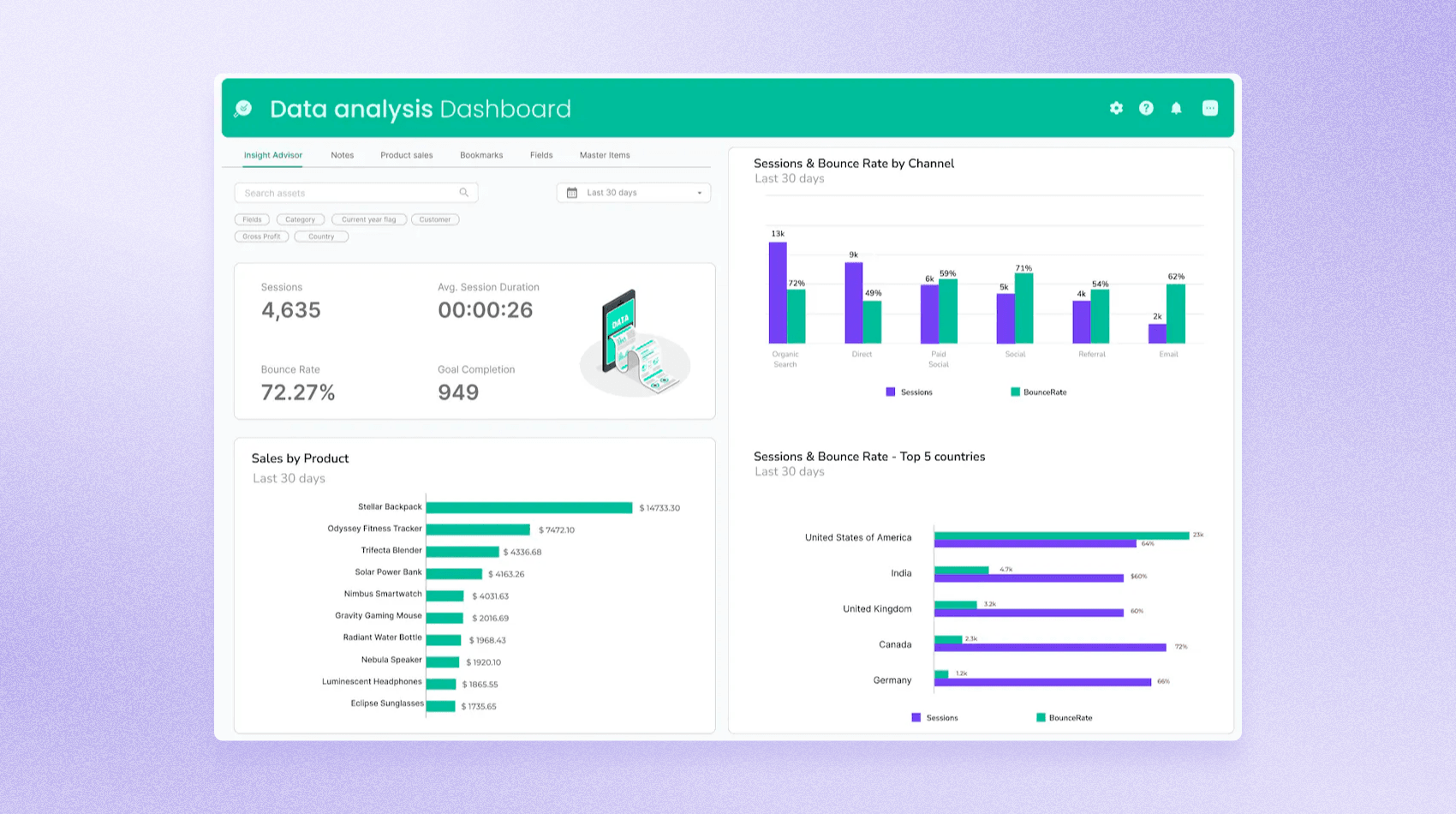Go to the Master Items tab
Image resolution: width=1456 pixels, height=814 pixels.
click(x=604, y=155)
